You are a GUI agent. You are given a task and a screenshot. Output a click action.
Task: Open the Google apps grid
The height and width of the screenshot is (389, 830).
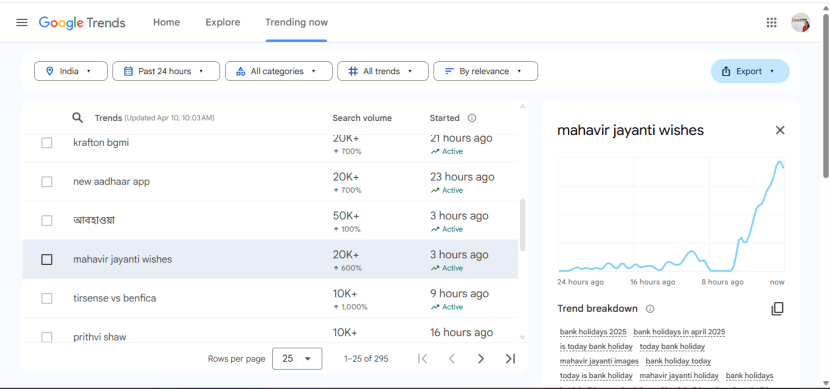click(x=771, y=22)
